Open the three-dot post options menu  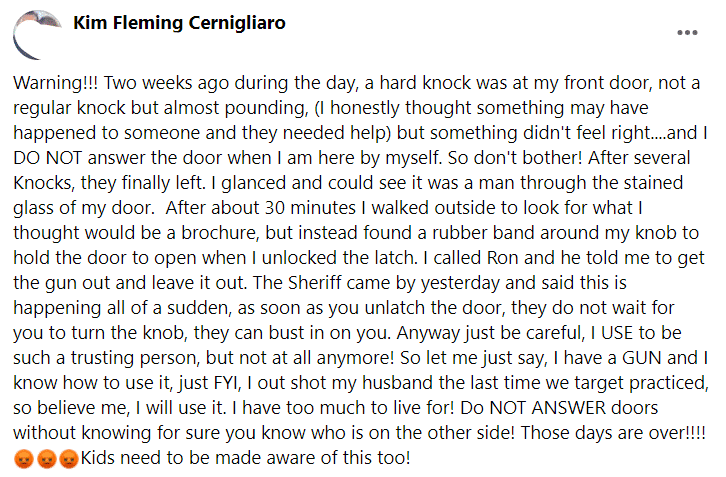pyautogui.click(x=687, y=32)
